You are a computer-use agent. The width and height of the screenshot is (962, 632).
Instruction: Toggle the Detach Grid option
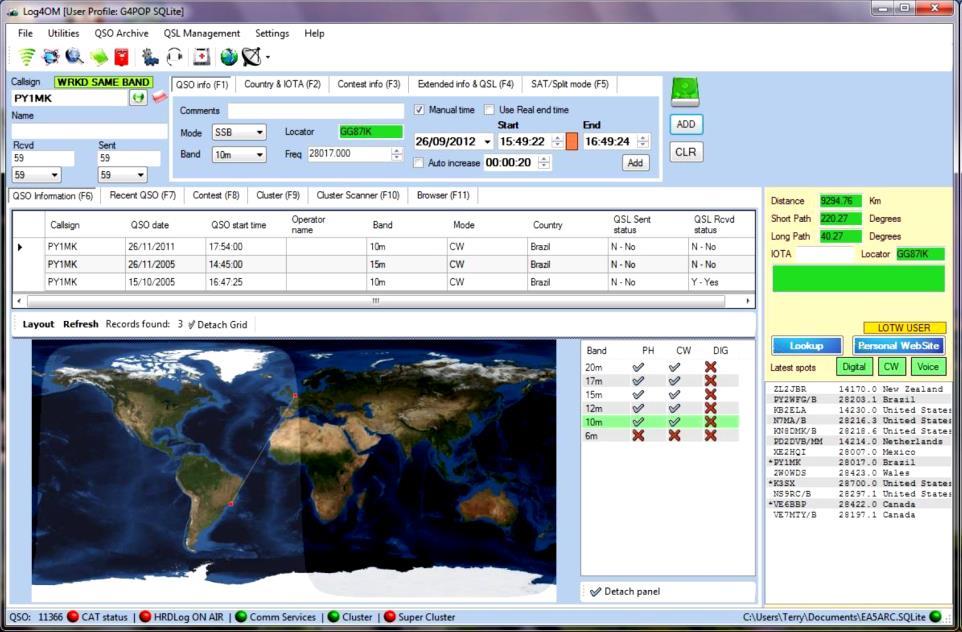(217, 325)
